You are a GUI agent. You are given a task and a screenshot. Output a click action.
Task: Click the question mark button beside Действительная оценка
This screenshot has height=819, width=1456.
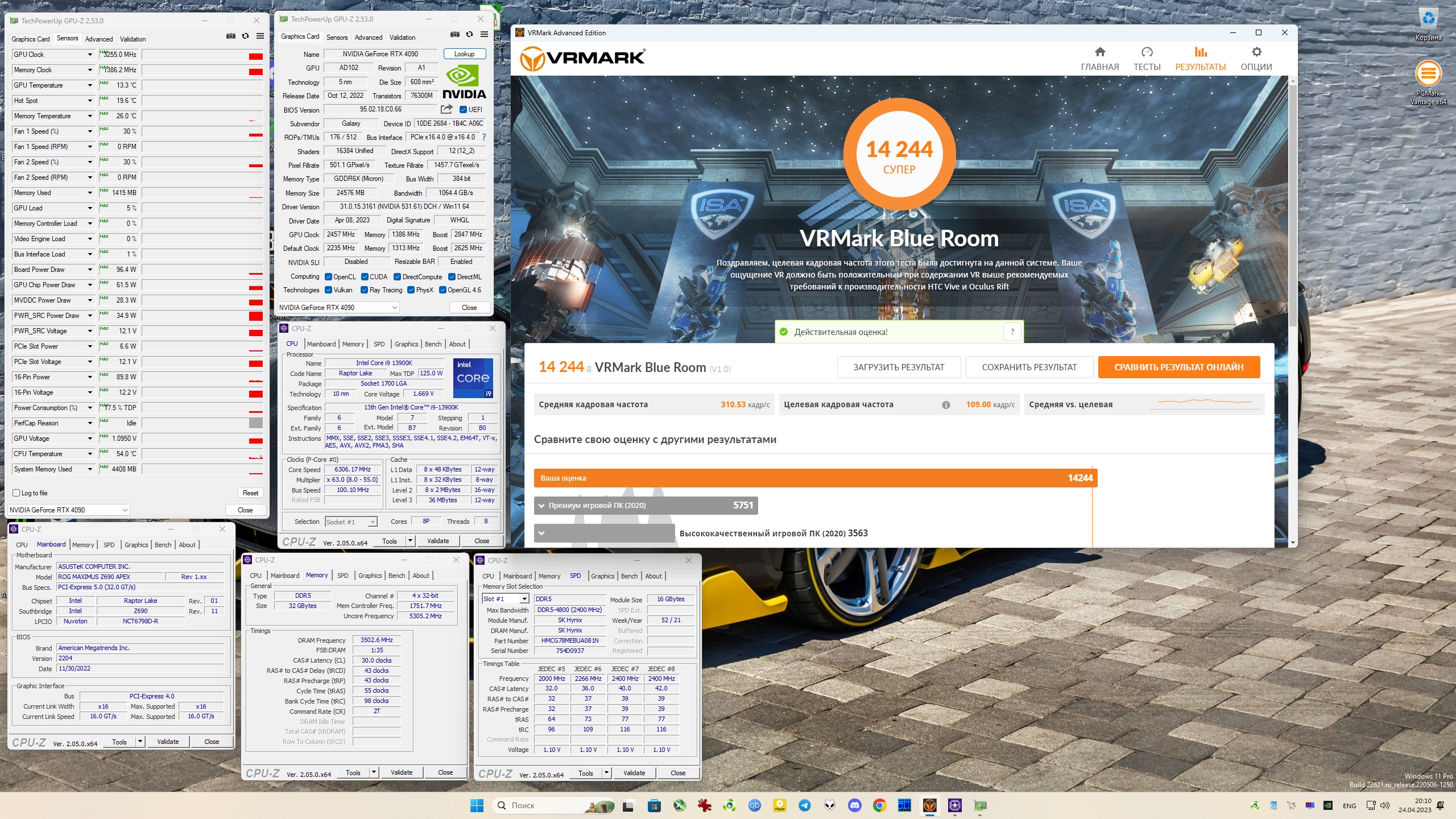point(1012,332)
